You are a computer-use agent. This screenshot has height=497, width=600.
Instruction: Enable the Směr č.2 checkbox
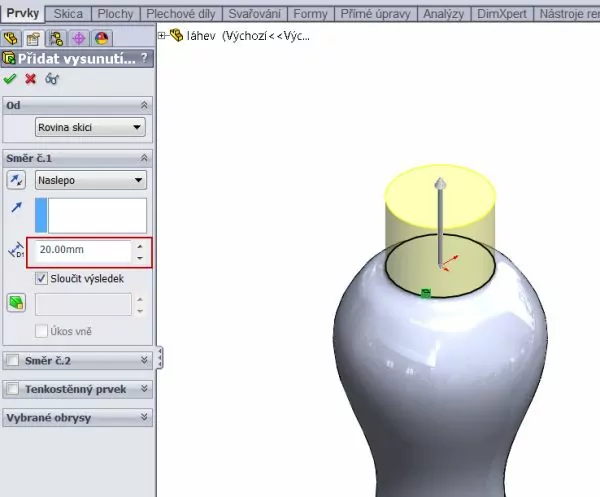tap(12, 360)
